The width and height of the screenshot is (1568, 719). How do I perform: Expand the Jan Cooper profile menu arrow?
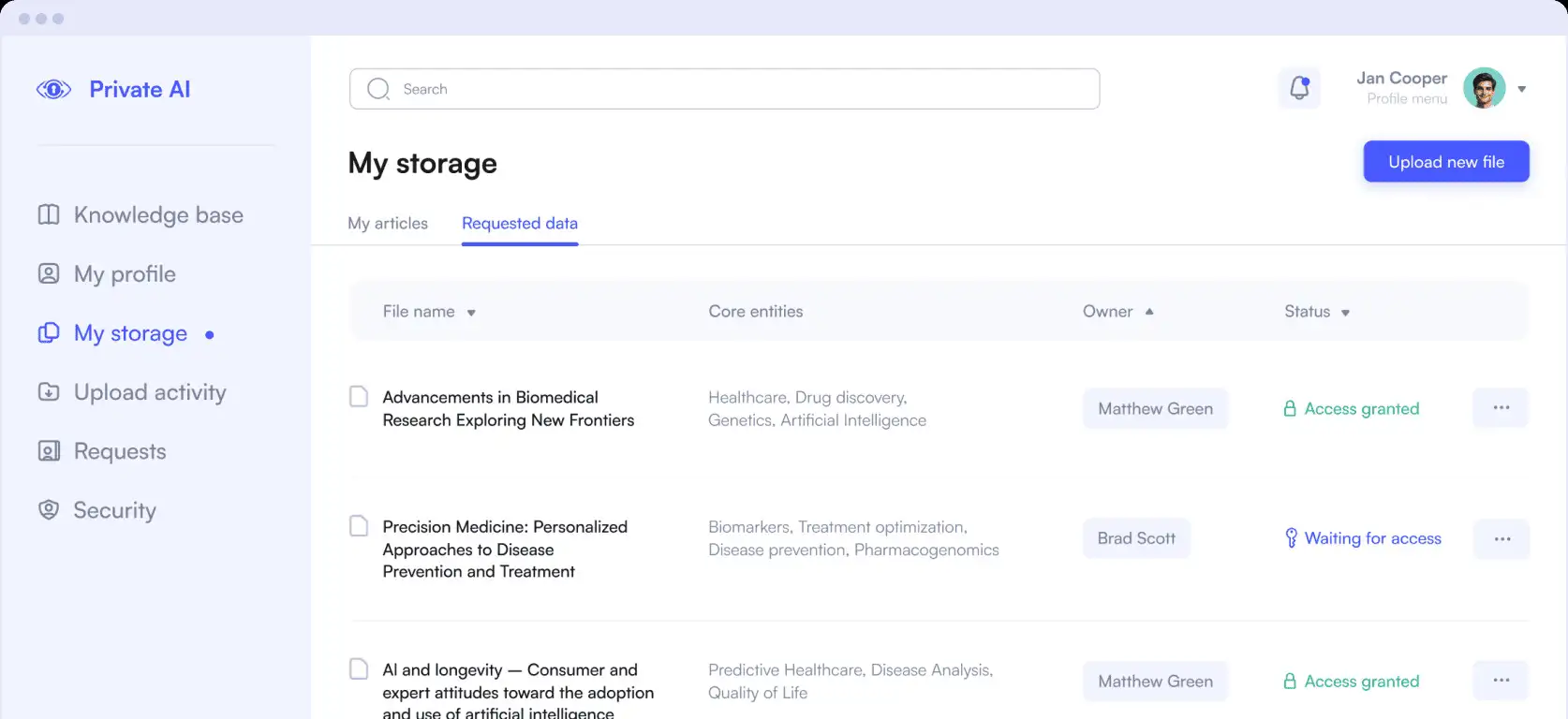click(1522, 89)
